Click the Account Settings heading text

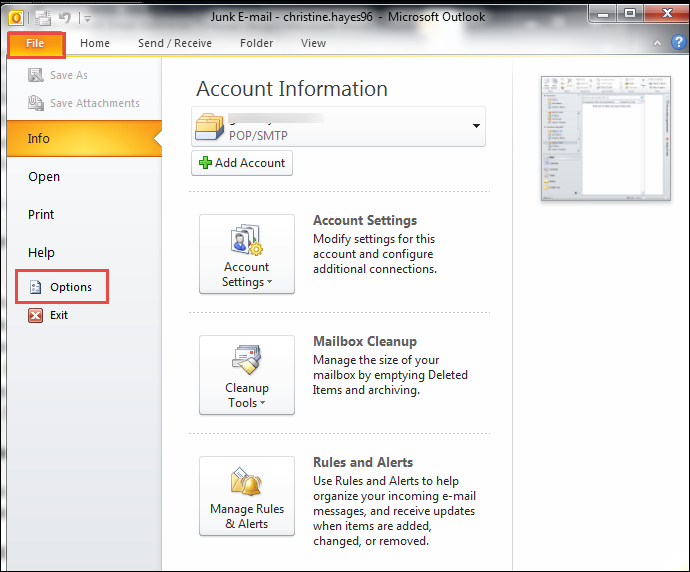tap(365, 220)
